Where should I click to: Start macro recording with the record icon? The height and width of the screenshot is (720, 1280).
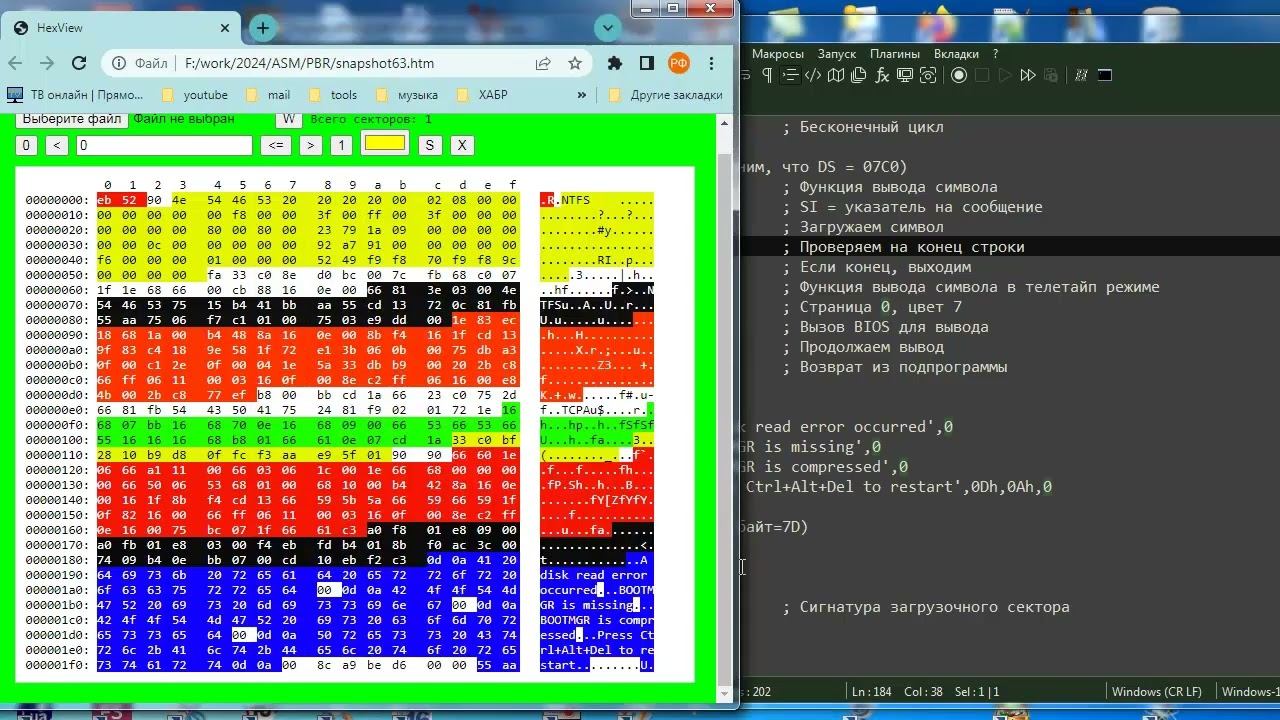[x=959, y=75]
